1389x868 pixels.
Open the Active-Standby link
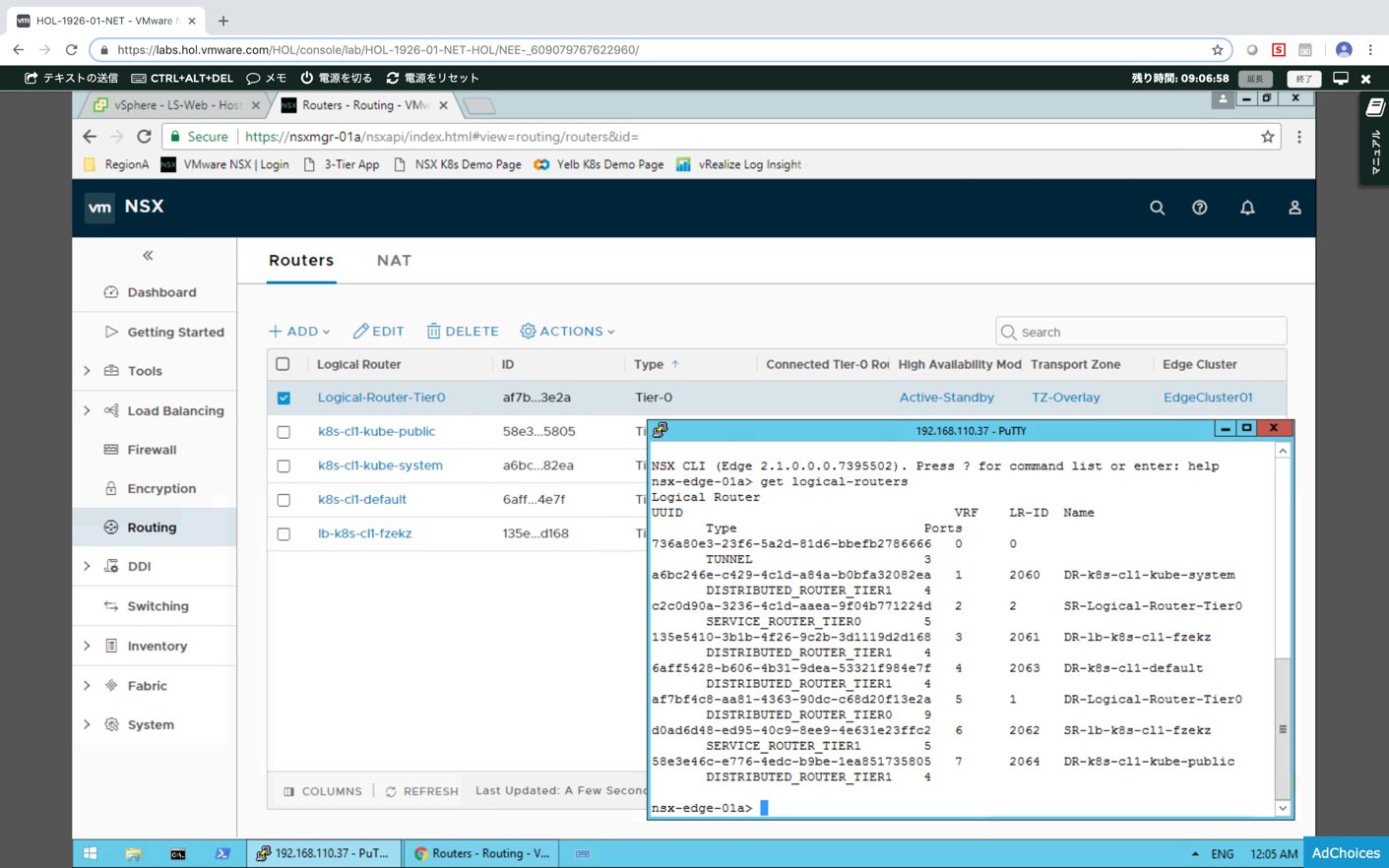(x=947, y=398)
